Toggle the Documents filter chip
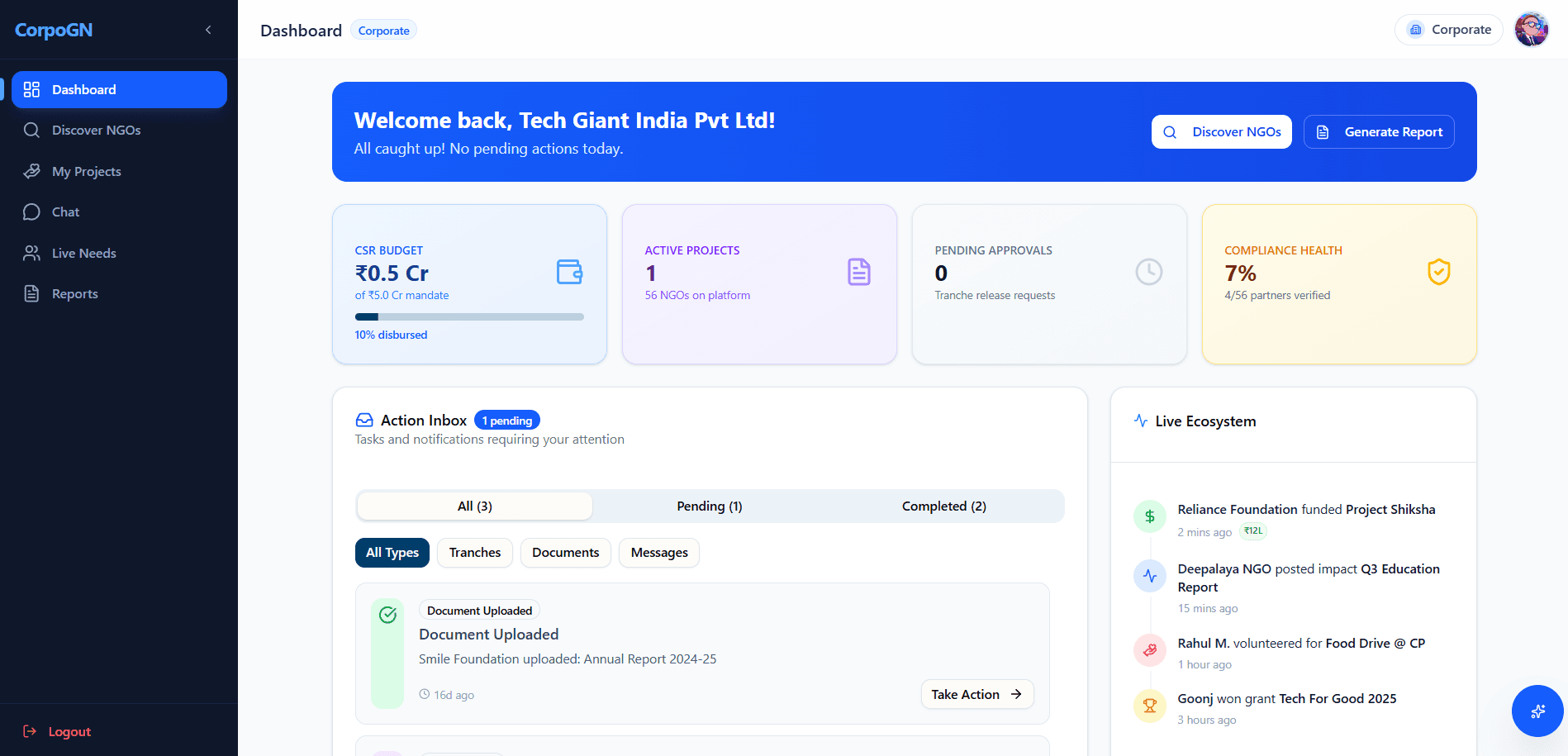 pyautogui.click(x=565, y=552)
